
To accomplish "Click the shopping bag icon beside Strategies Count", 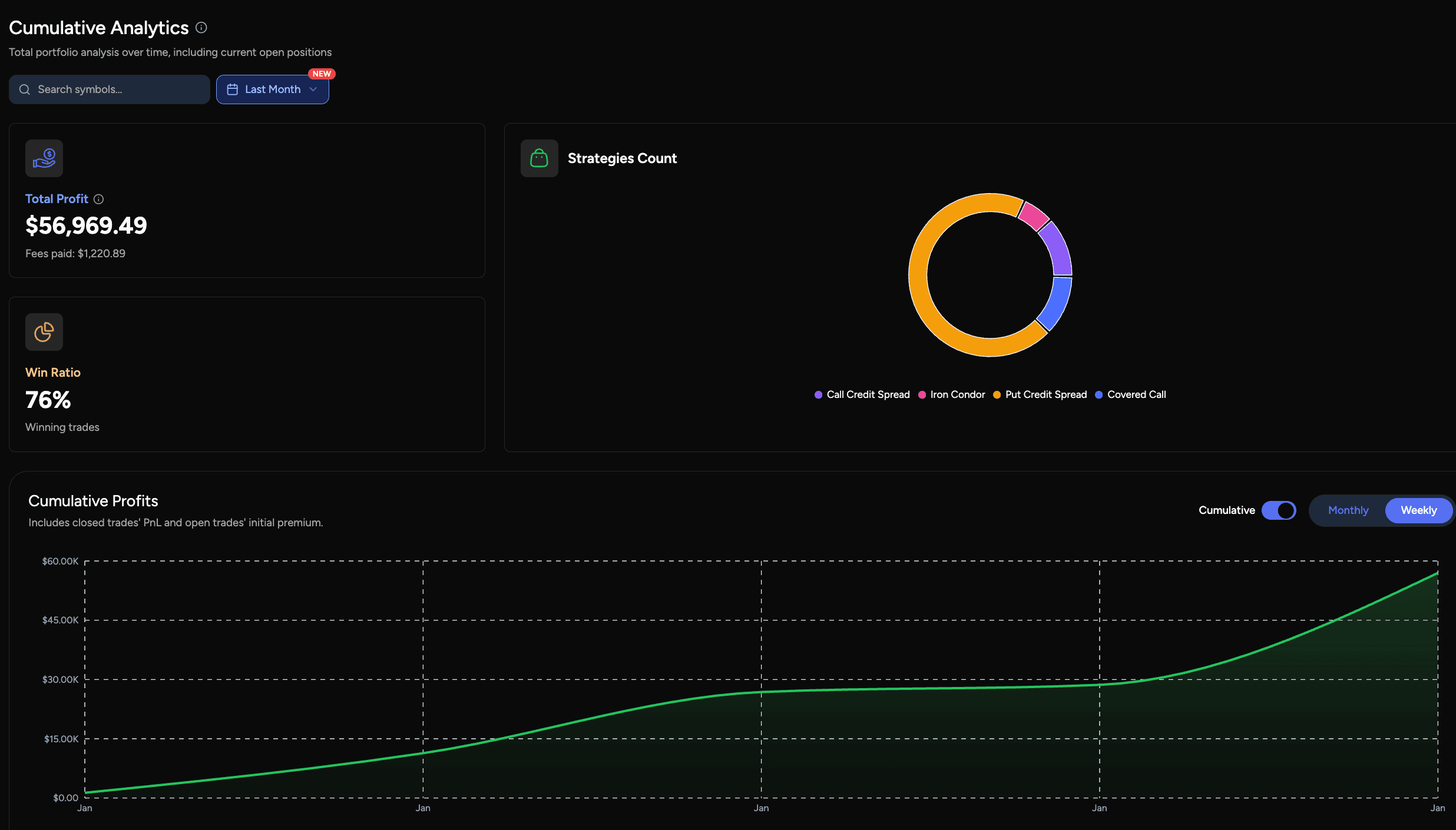I will [539, 158].
